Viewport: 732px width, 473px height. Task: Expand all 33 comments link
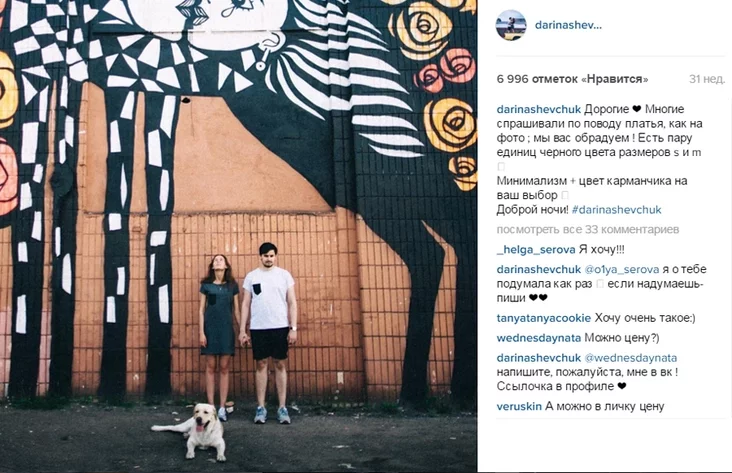pos(588,229)
